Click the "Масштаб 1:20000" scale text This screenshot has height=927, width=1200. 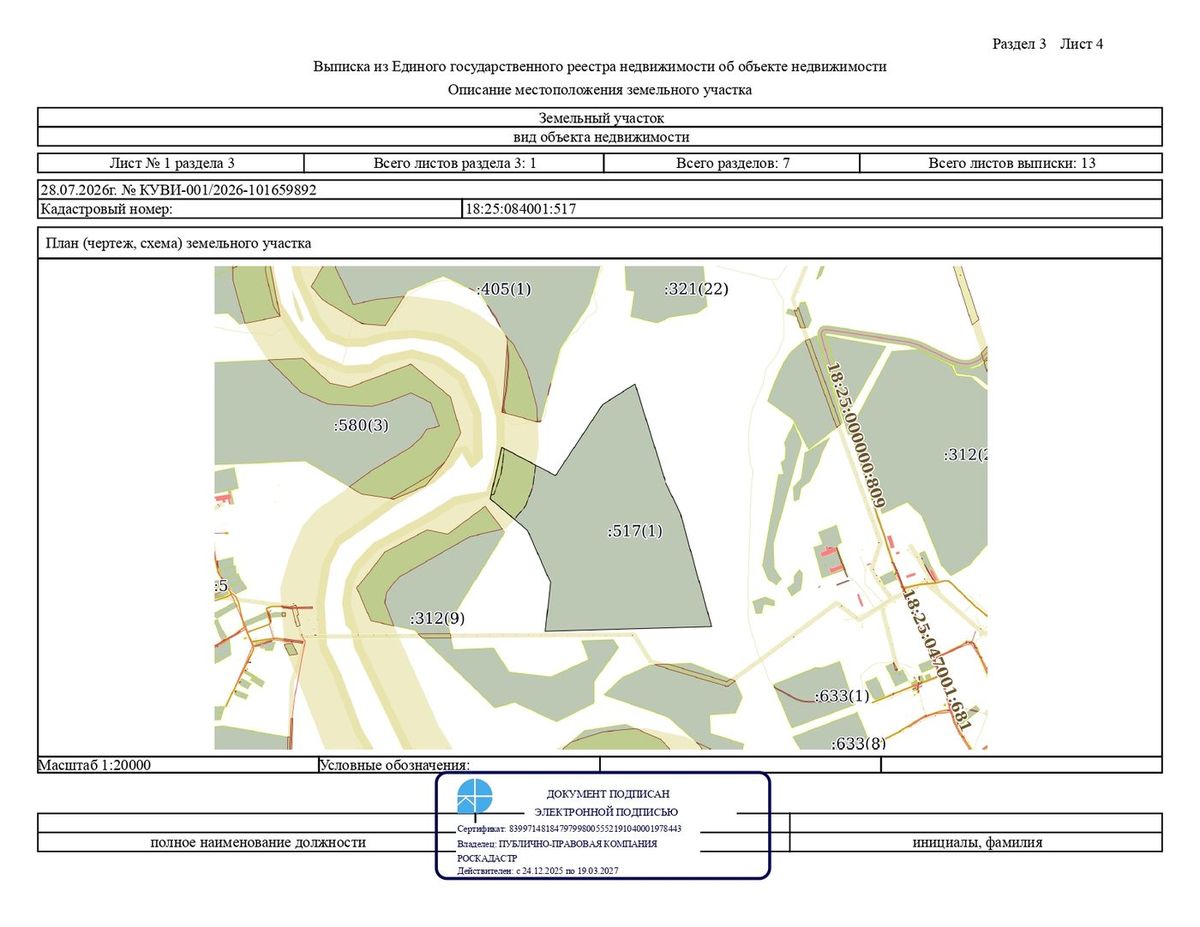pos(94,765)
